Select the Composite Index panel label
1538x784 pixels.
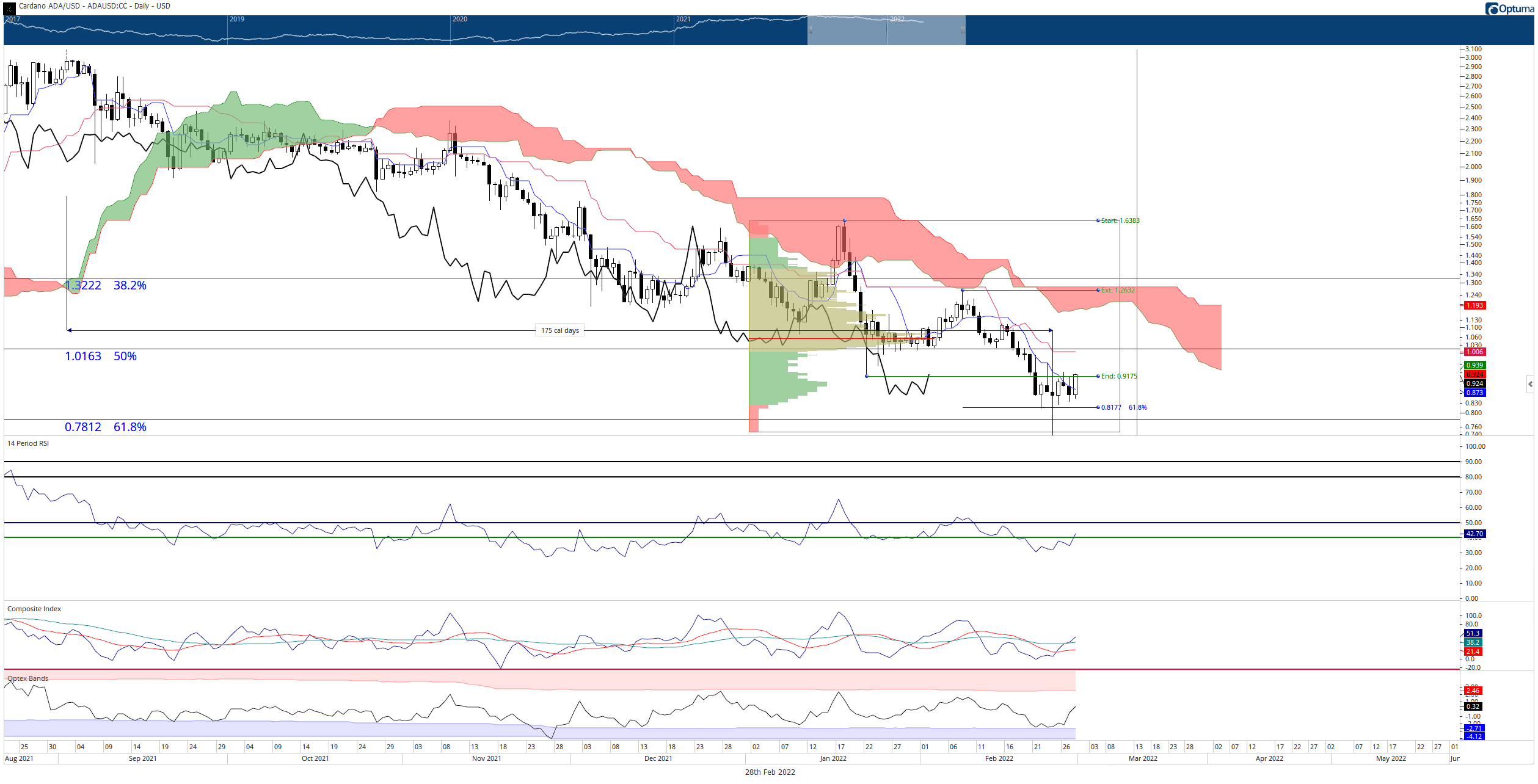pyautogui.click(x=34, y=609)
